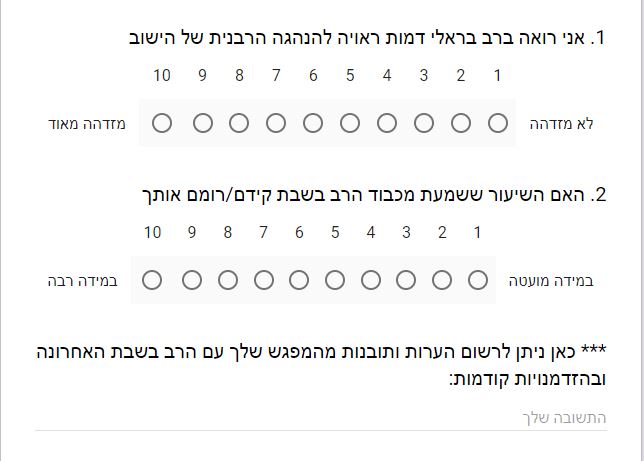The image size is (644, 461).
Task: Pick rating 4 for question 1
Action: (x=387, y=123)
